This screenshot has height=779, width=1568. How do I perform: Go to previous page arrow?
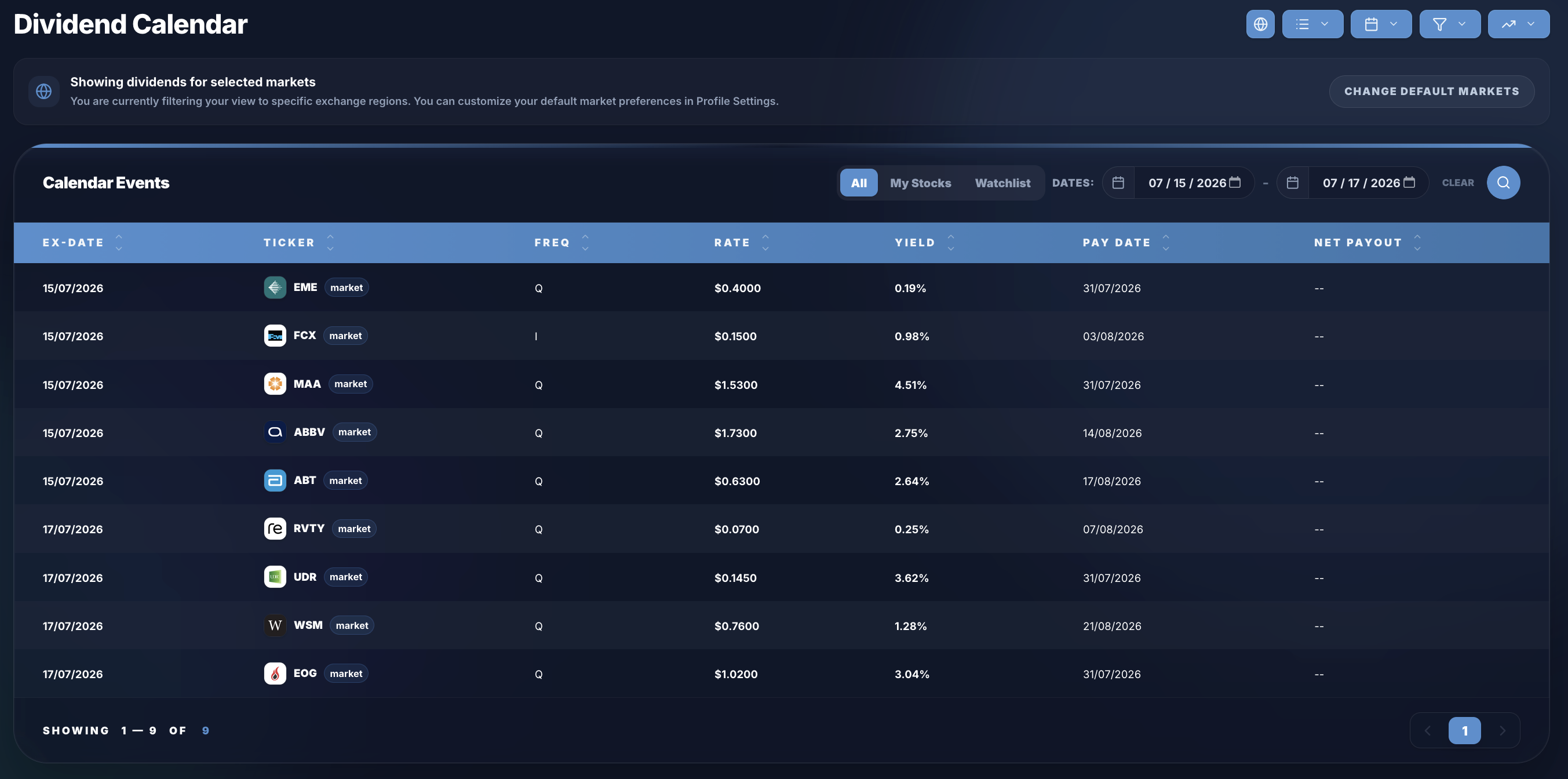pos(1427,730)
